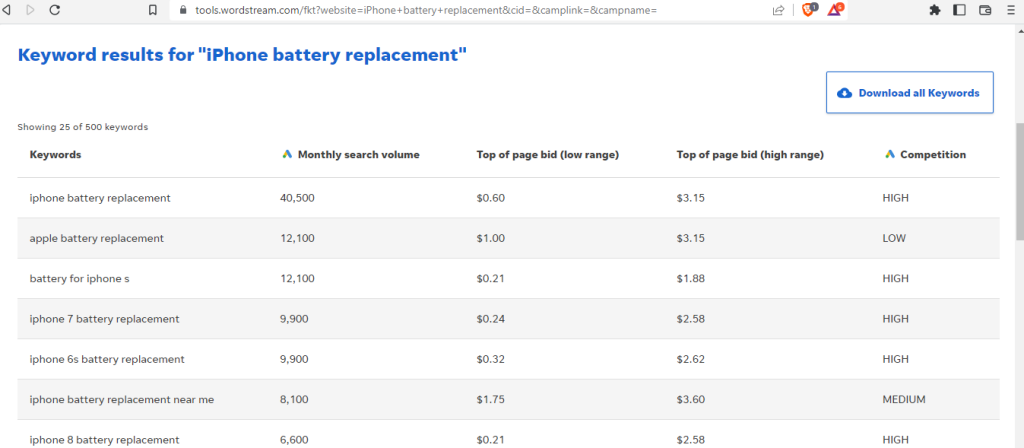Click 'Showing 25 of 500 keywords' text

[x=82, y=127]
